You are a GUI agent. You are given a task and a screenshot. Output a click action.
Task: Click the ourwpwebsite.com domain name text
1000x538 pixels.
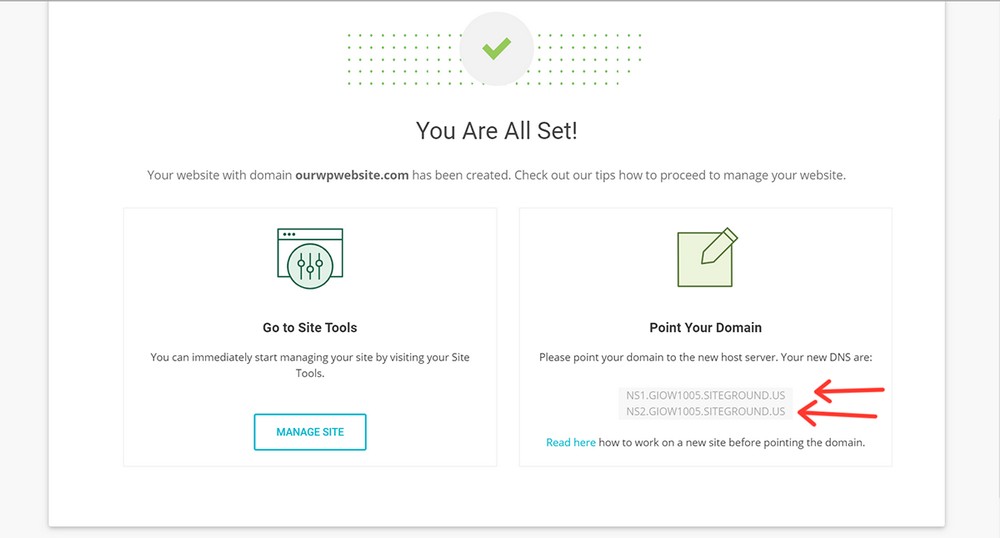click(352, 175)
